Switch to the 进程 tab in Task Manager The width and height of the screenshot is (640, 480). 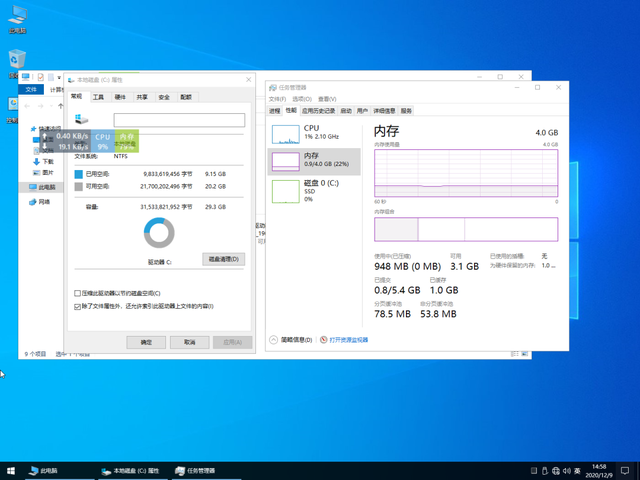(x=275, y=111)
